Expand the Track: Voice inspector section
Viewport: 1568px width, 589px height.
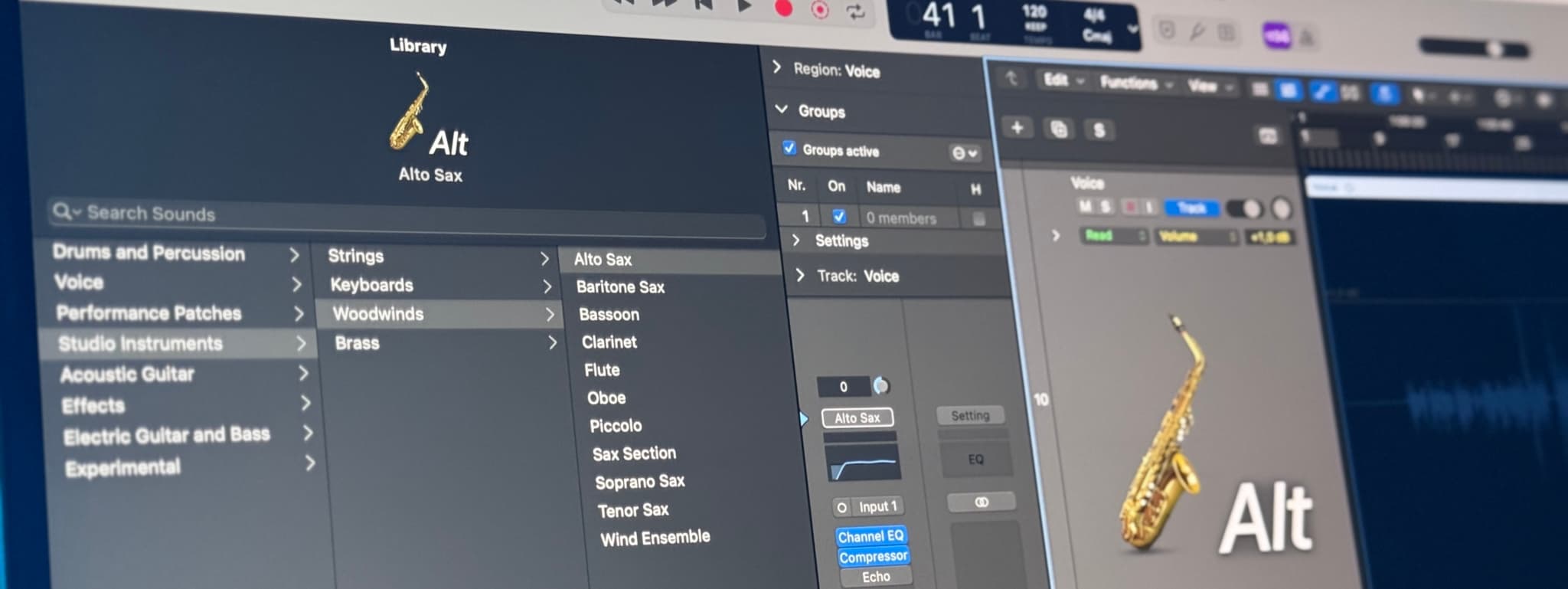pos(800,274)
